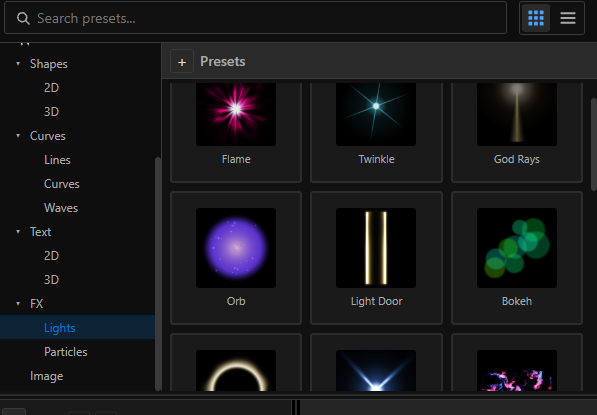The width and height of the screenshot is (597, 415).
Task: Click the presets grid scrollbar
Action: coord(594,144)
